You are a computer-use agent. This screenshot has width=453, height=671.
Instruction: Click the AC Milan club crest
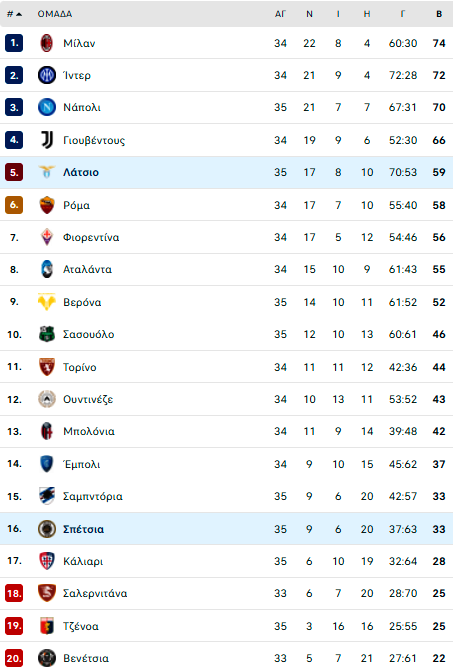tap(47, 43)
